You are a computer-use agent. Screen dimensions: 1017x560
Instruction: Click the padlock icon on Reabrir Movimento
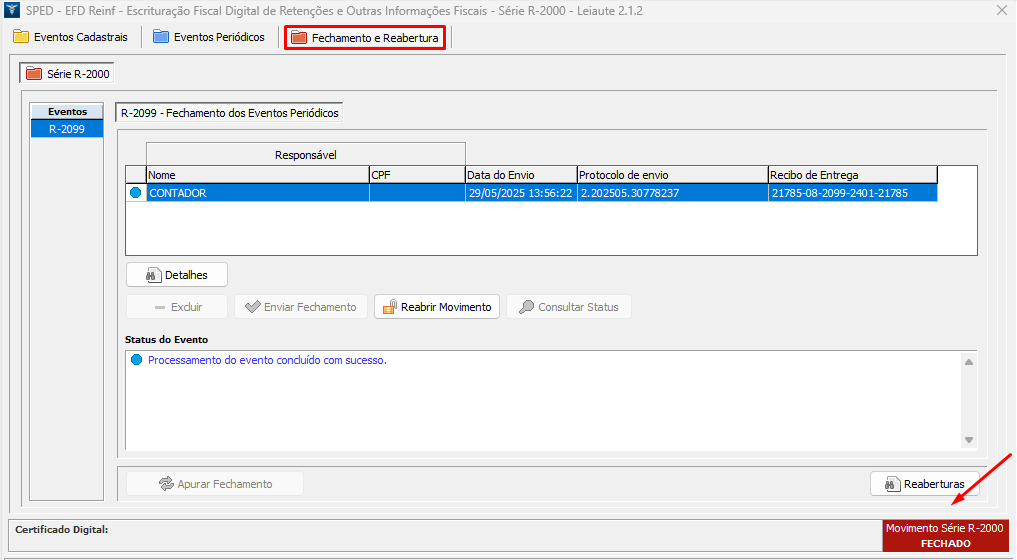click(x=389, y=307)
